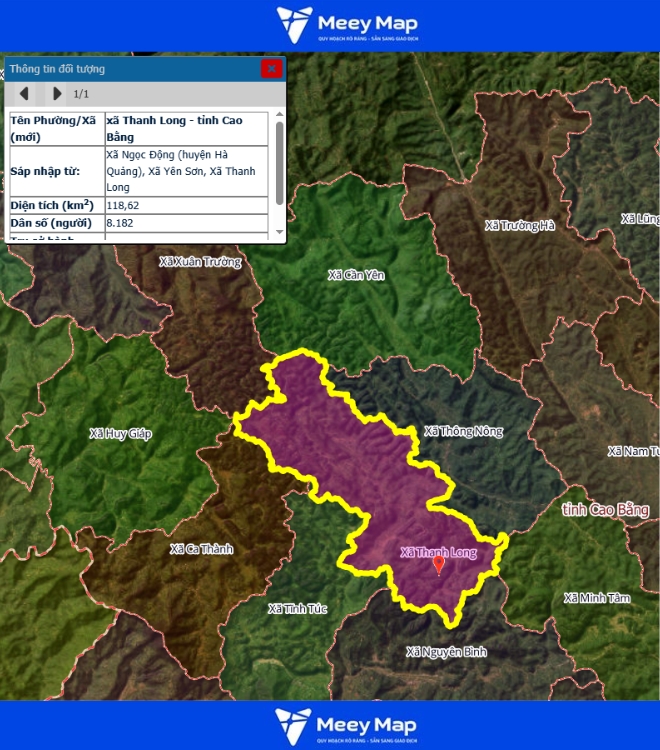Go to next object with right arrow
Screen dimensions: 660x750
point(56,94)
